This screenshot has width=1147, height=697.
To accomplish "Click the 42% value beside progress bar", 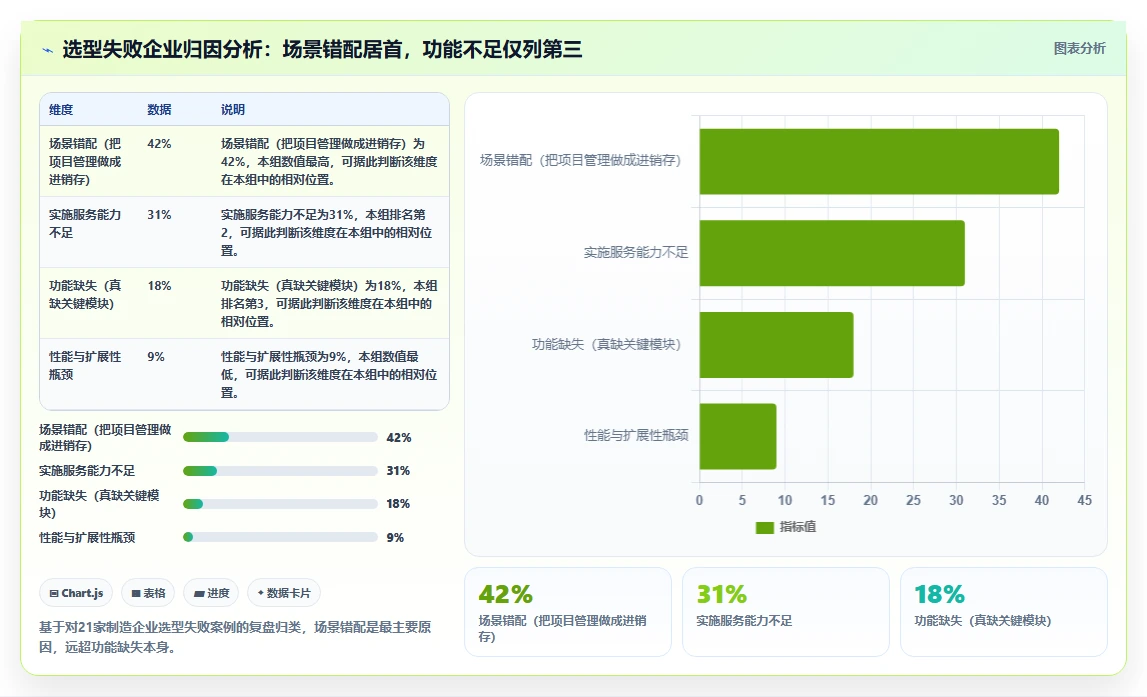I will tap(399, 437).
